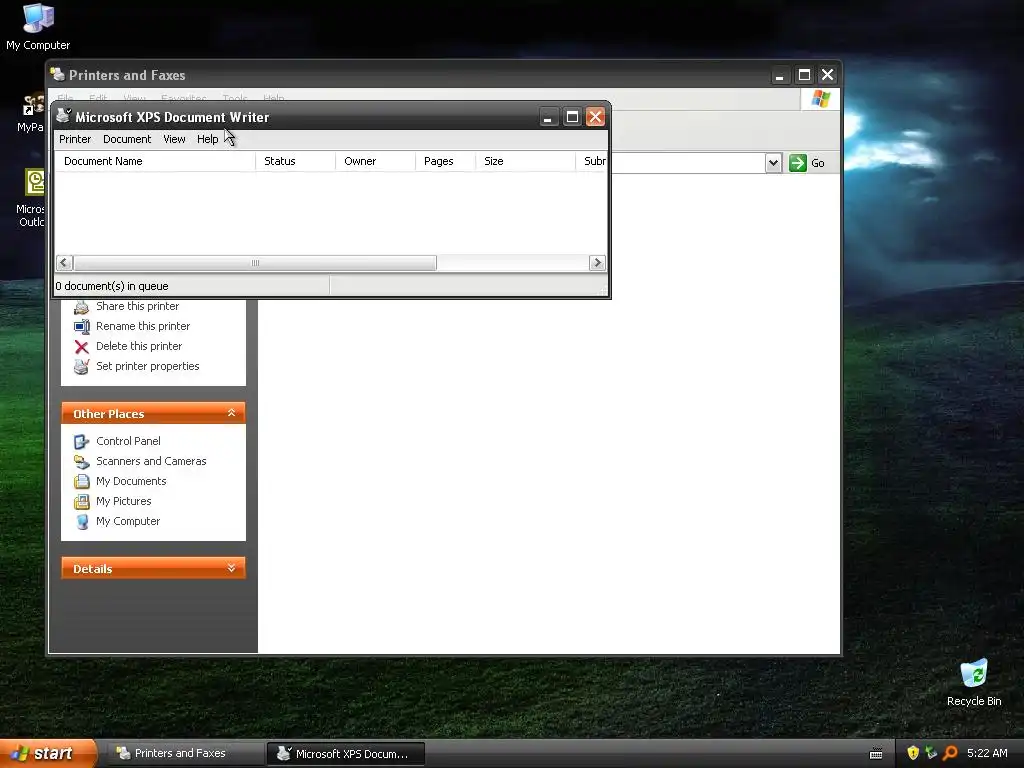Open Scanners and Cameras link
Viewport: 1024px width, 768px height.
(x=151, y=461)
